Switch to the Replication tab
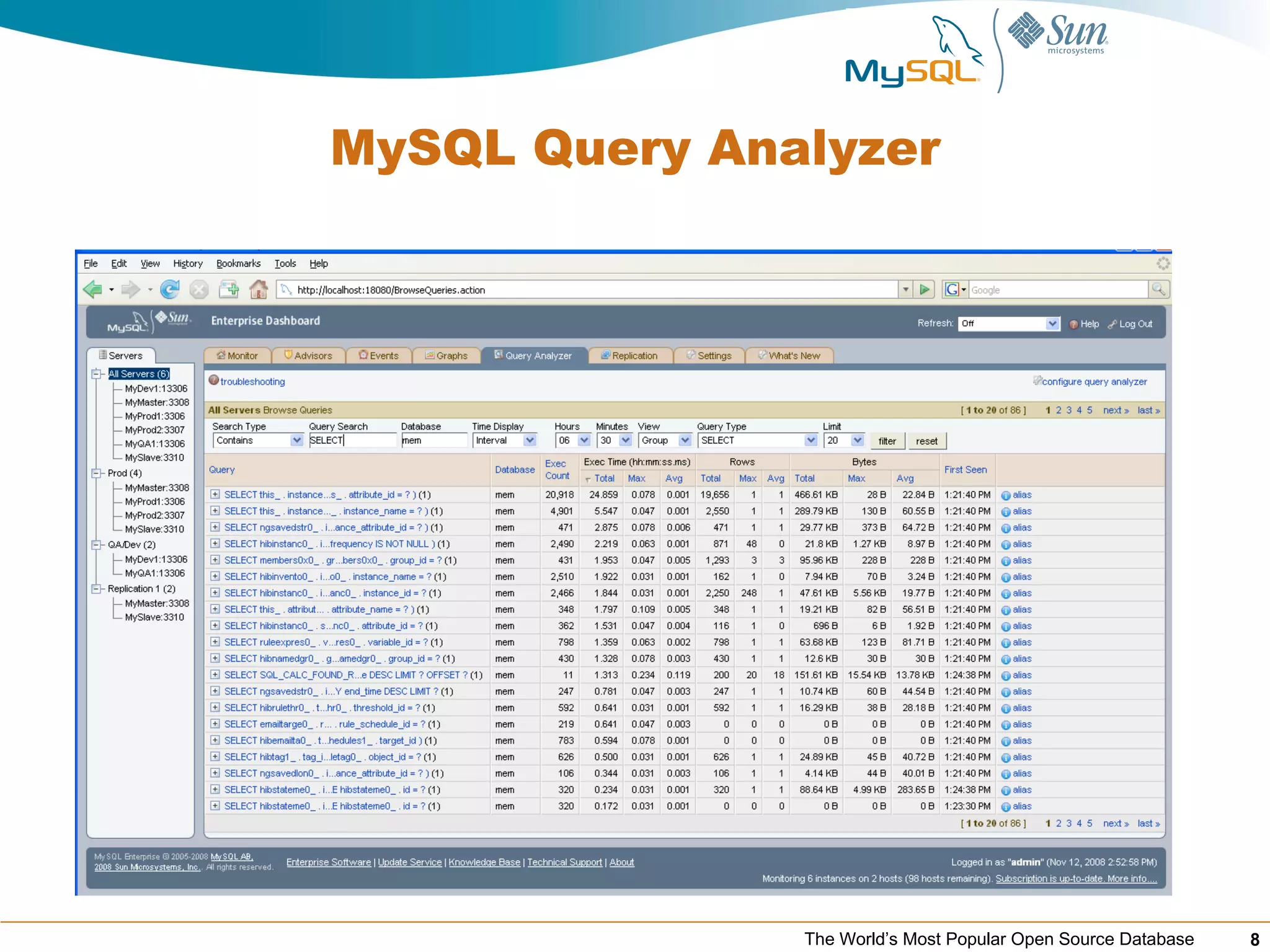Image resolution: width=1270 pixels, height=952 pixels. click(x=630, y=356)
